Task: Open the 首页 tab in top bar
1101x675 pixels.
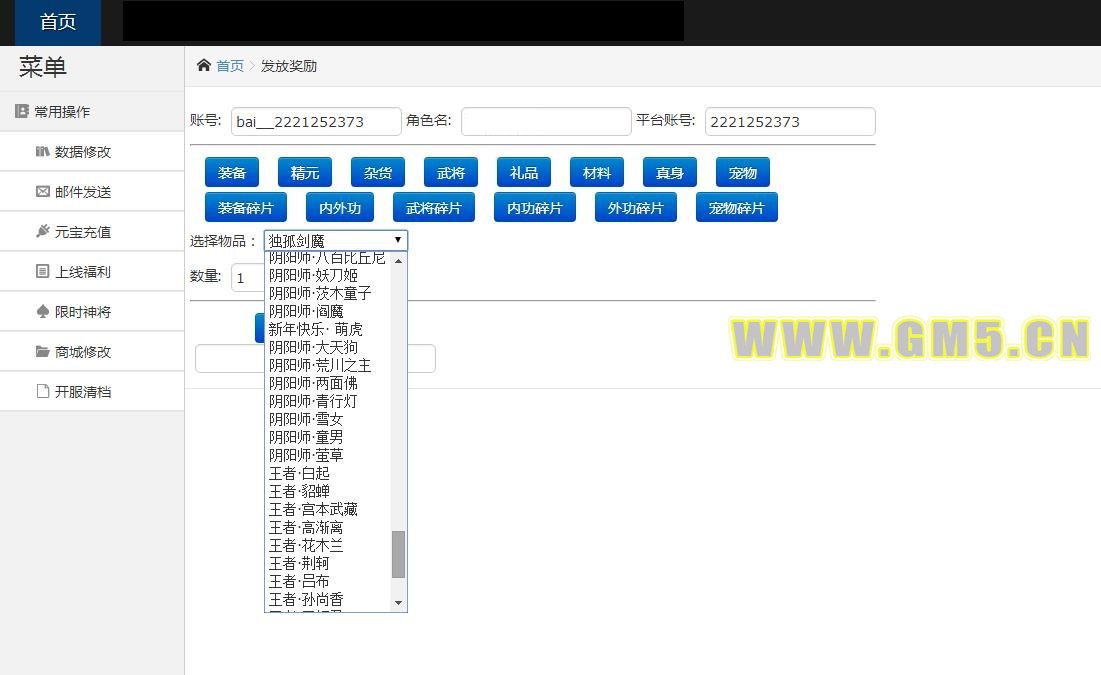Action: coord(58,22)
